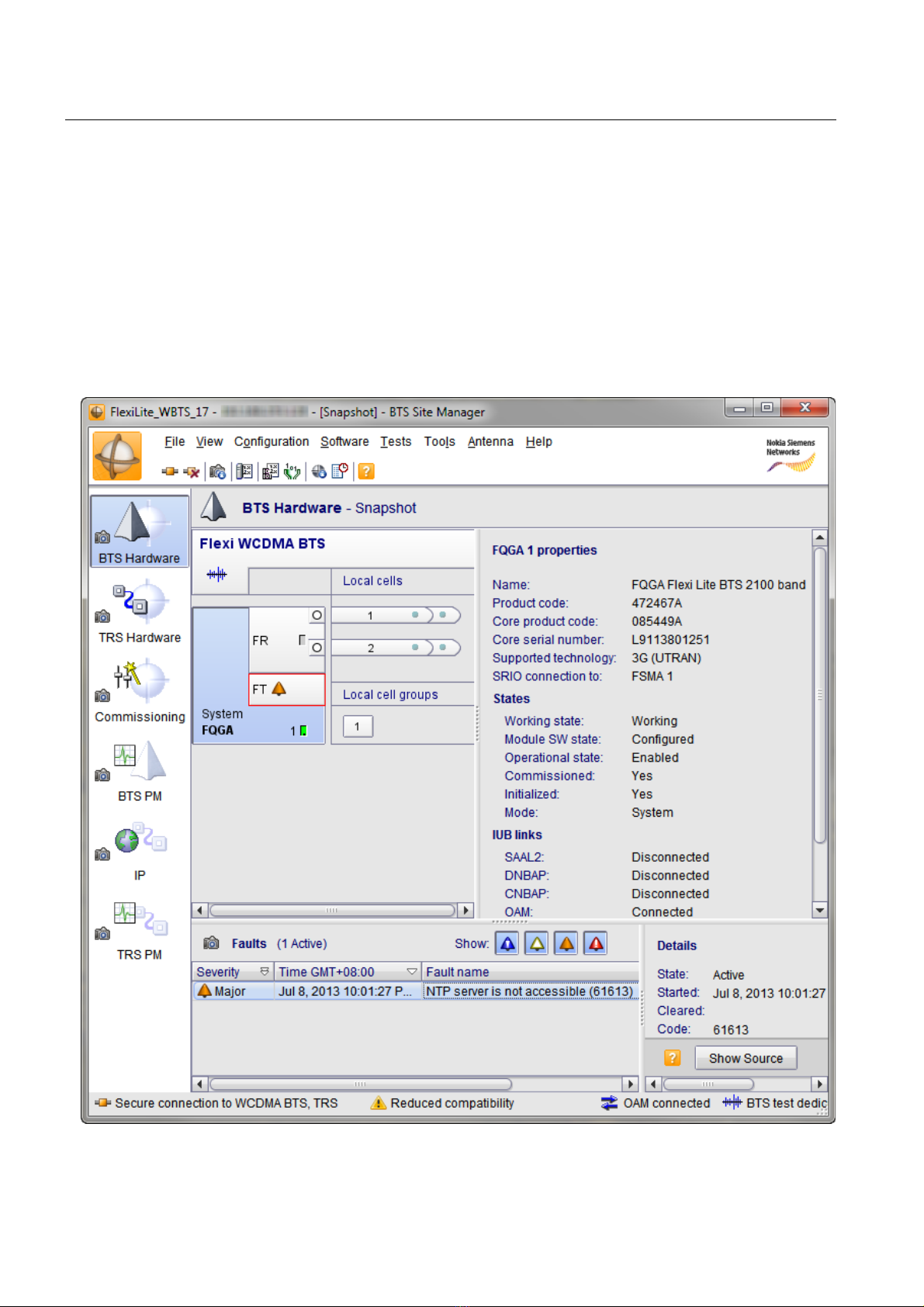Click the 'Reduced compatibility' status bar text
Screen dimensions: 924x1307
[452, 1103]
